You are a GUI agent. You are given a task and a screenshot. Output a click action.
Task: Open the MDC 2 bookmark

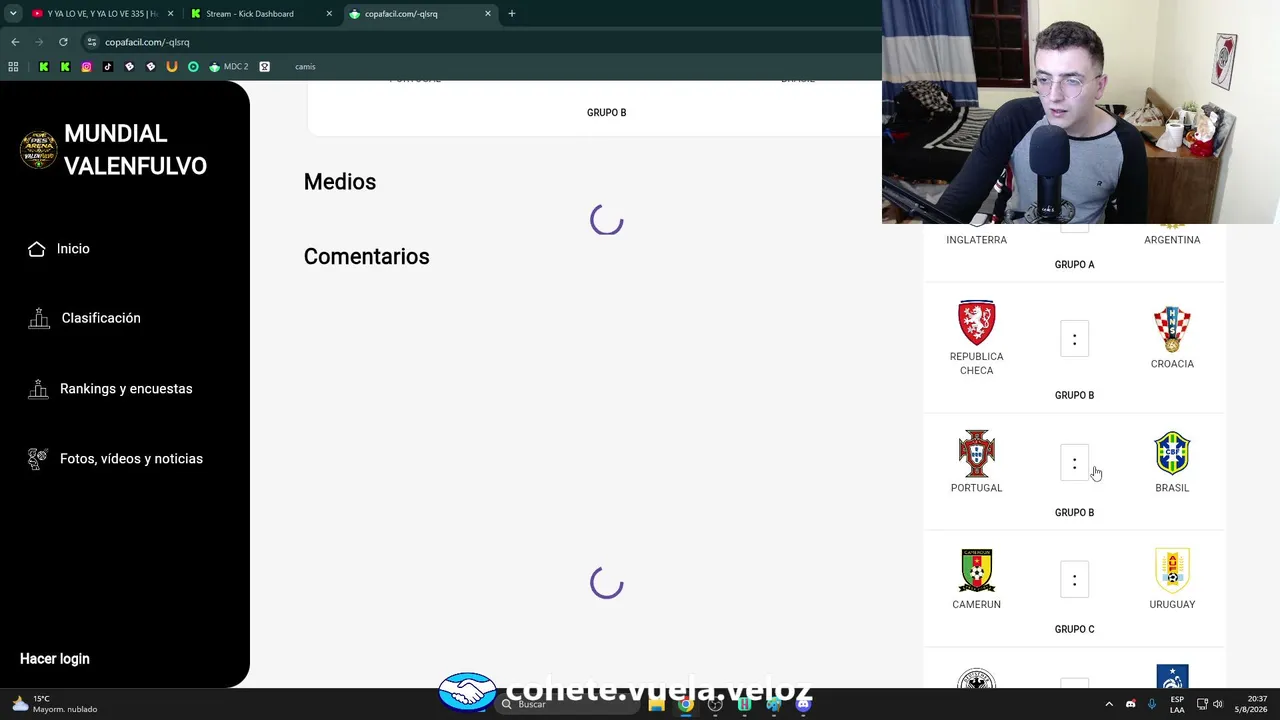pos(228,67)
